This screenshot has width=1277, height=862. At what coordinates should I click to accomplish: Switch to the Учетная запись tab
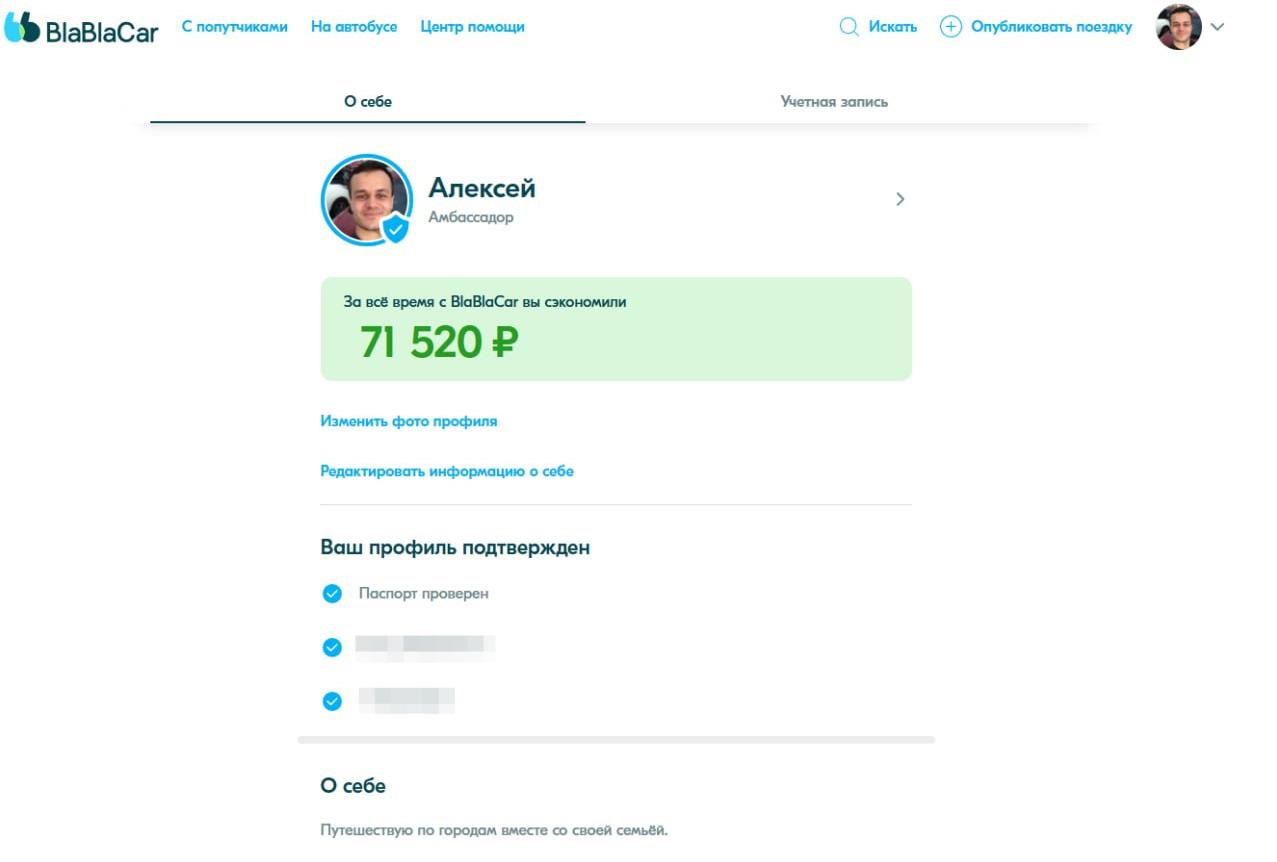point(834,102)
